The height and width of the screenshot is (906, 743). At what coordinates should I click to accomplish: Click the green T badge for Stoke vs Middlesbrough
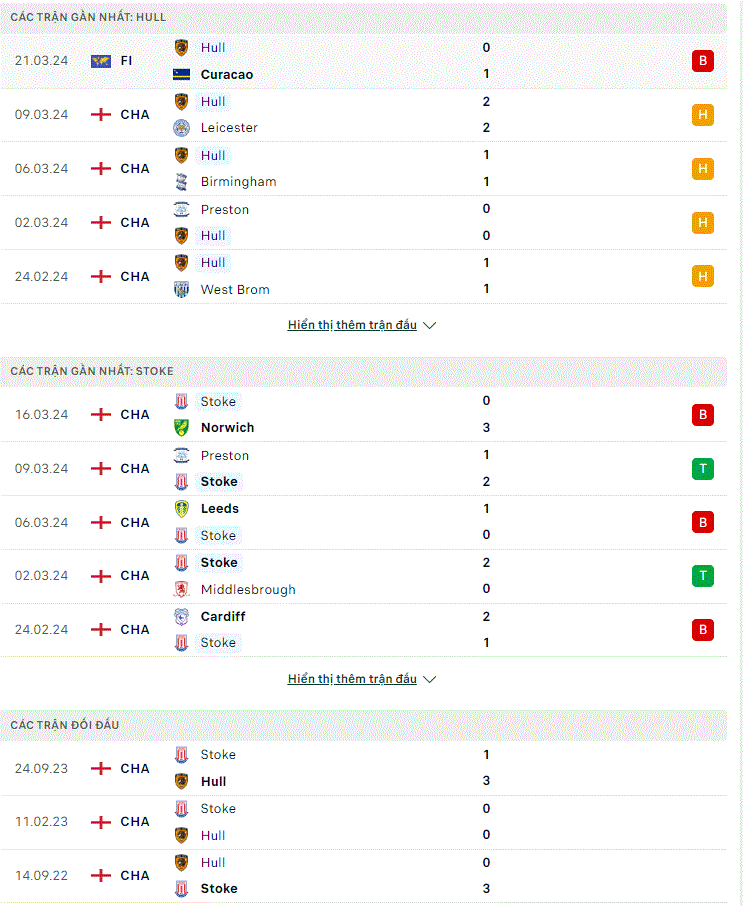tap(703, 575)
